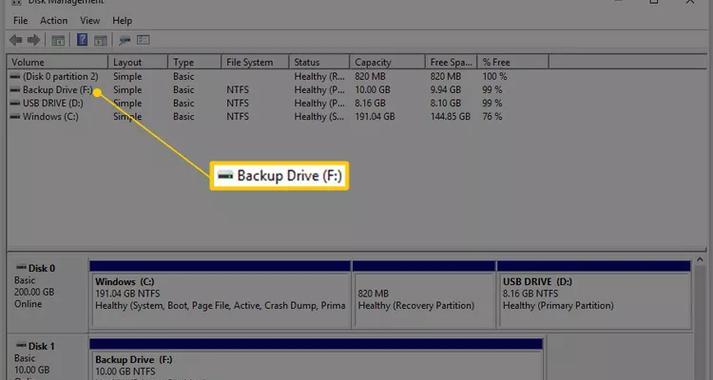The image size is (713, 380).
Task: Click the Disk 1 disk icon in lower pane
Action: (x=21, y=346)
